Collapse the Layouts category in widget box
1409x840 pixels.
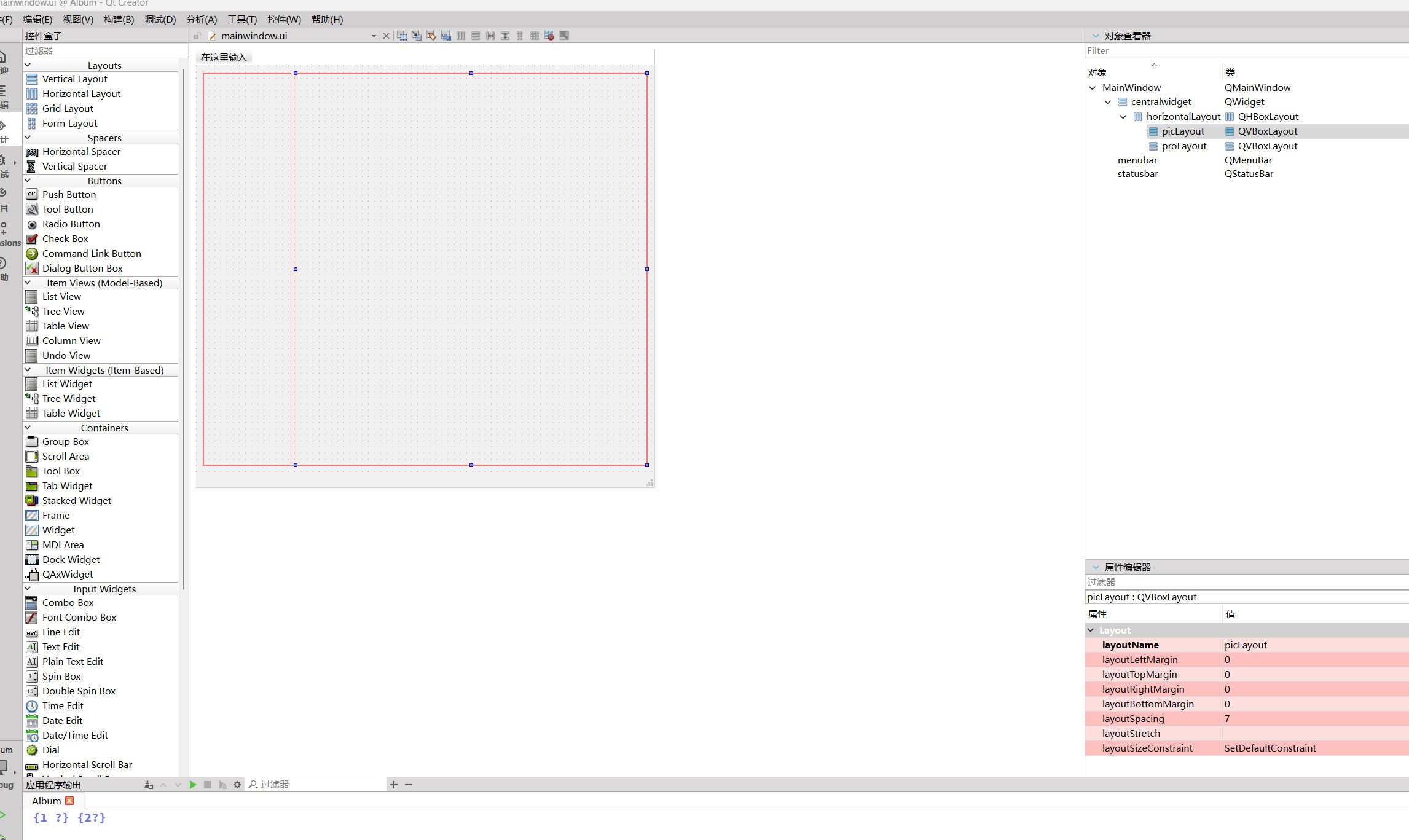coord(28,65)
